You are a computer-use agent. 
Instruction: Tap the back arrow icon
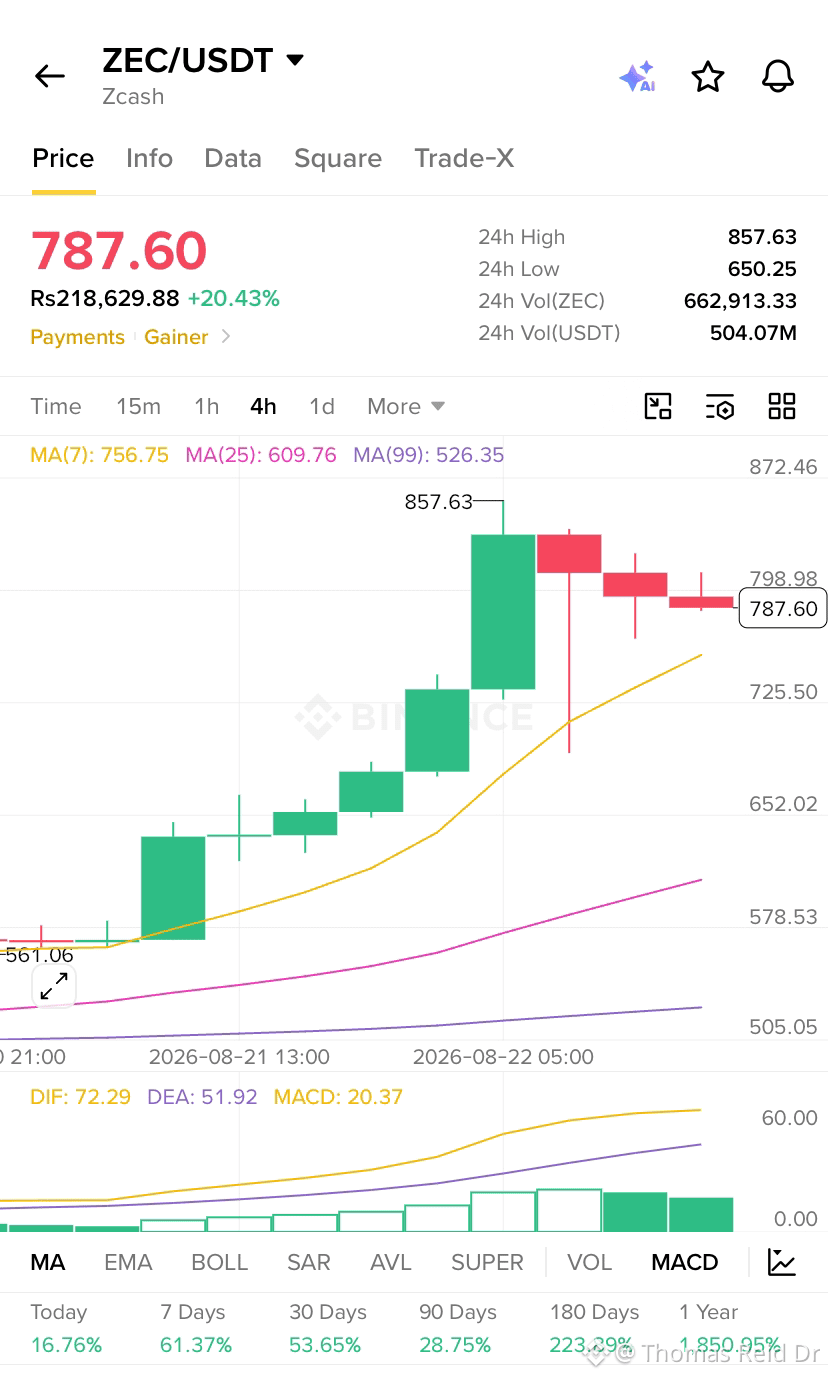pyautogui.click(x=49, y=76)
